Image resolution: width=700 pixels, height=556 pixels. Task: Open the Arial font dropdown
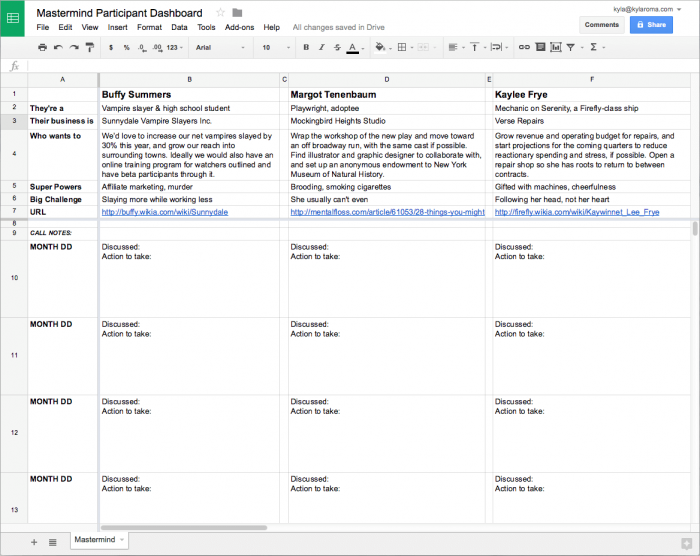221,47
